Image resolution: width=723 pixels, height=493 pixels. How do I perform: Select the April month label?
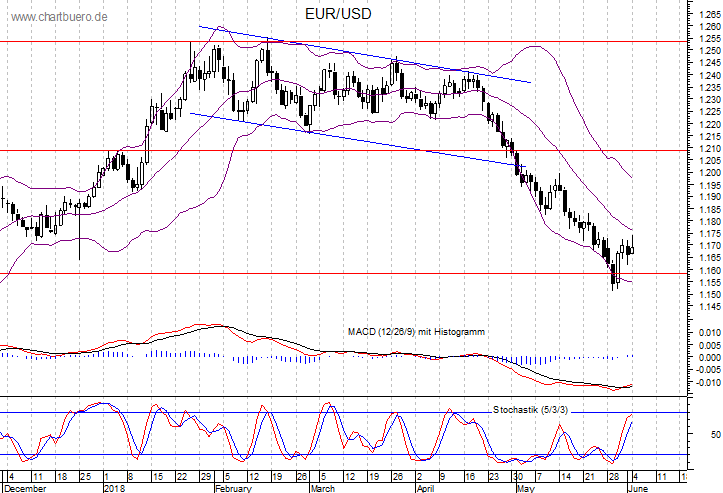coord(427,487)
